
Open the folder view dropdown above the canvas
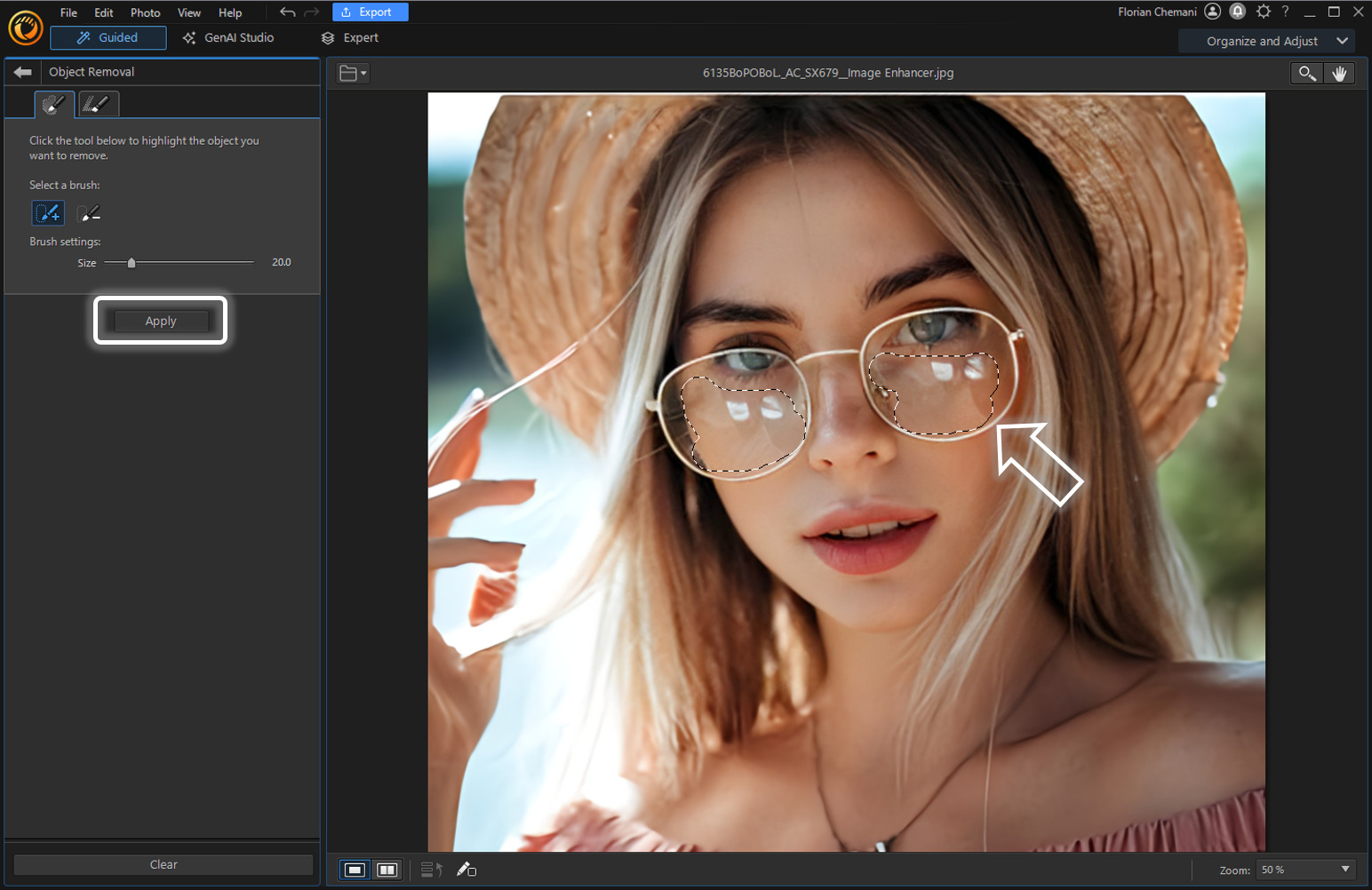352,73
